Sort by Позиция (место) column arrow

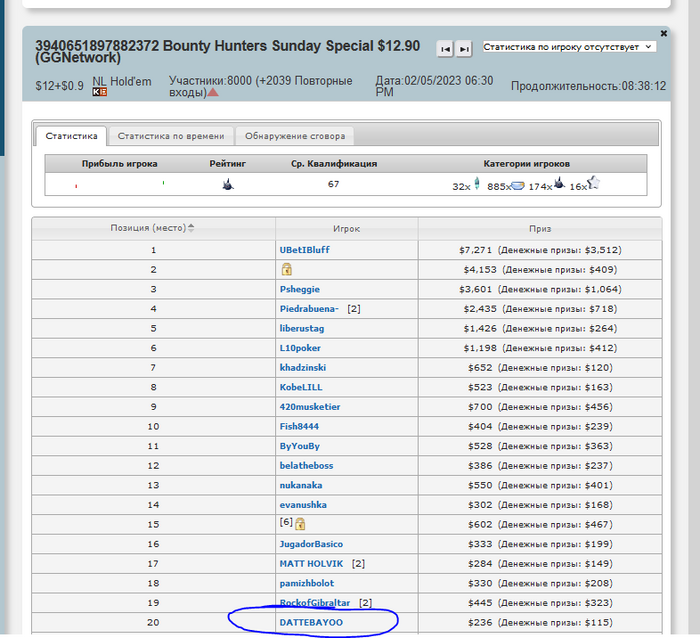coord(191,228)
